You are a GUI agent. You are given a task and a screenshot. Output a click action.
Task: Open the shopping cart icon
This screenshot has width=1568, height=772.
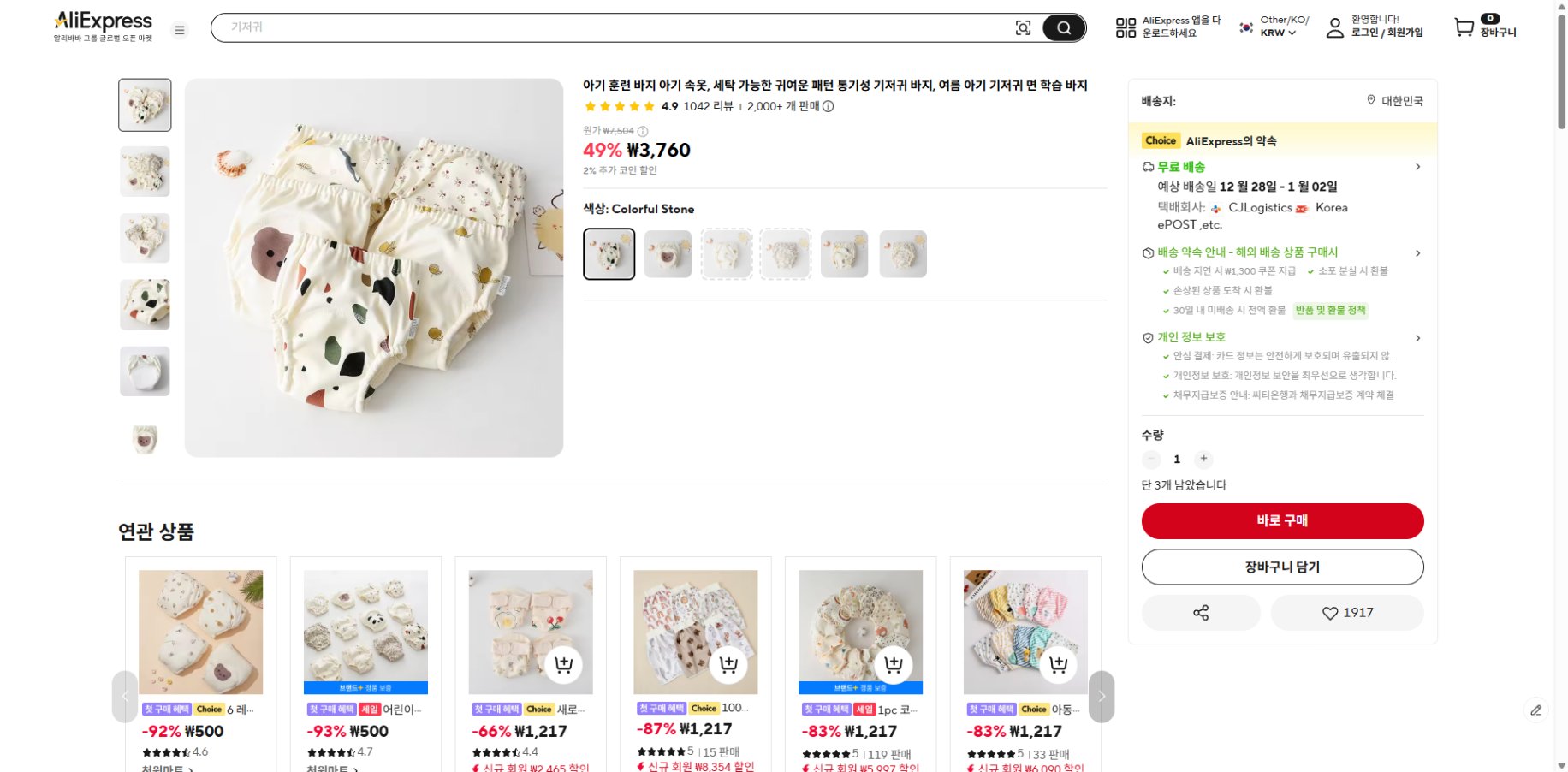click(x=1464, y=28)
